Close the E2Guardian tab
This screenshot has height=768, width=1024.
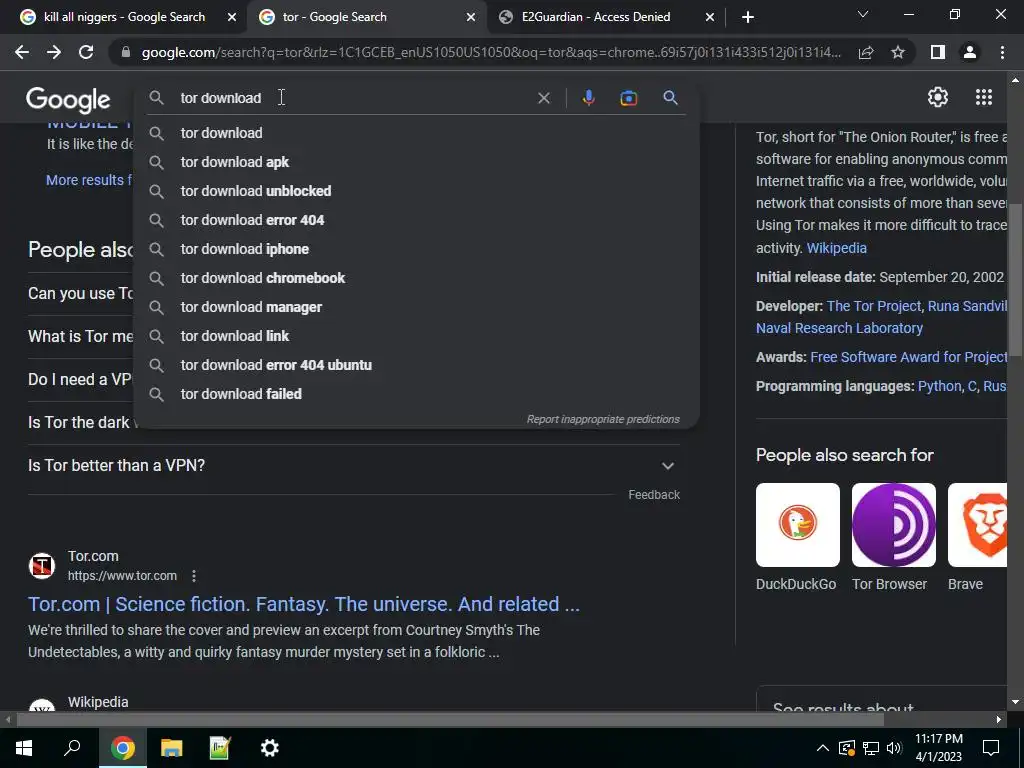710,17
